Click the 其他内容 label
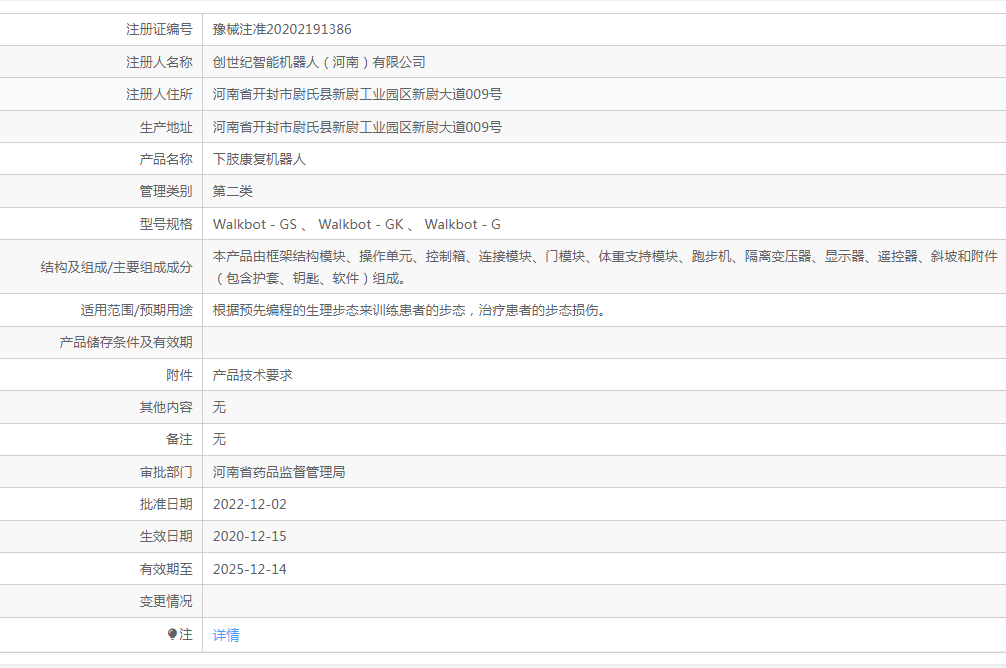Viewport: 1006px width, 668px height. (166, 407)
